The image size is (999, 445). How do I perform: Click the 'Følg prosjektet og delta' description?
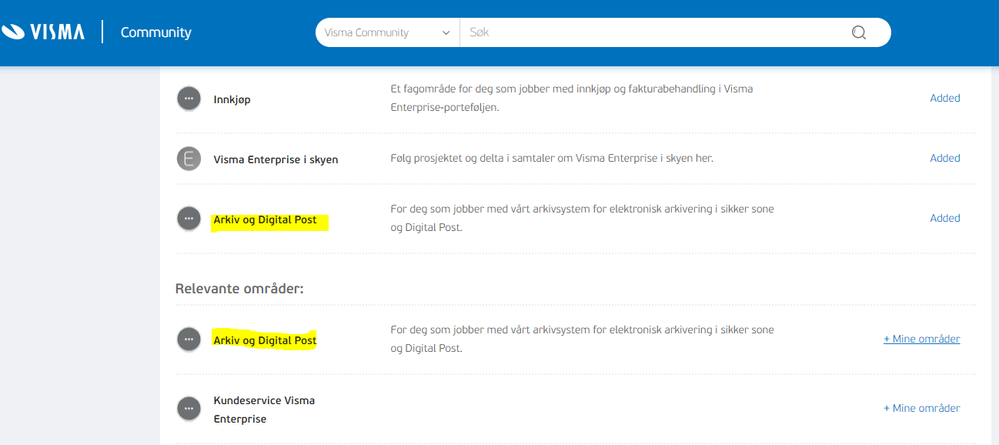click(552, 158)
